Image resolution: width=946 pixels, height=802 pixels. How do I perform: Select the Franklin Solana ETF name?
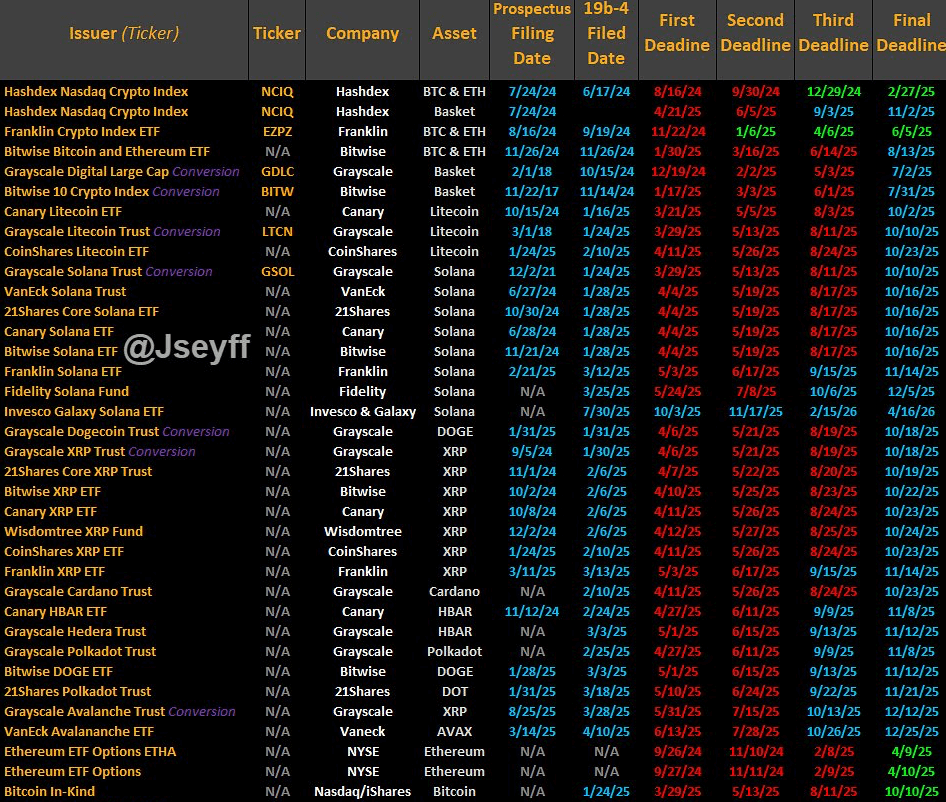tap(63, 372)
